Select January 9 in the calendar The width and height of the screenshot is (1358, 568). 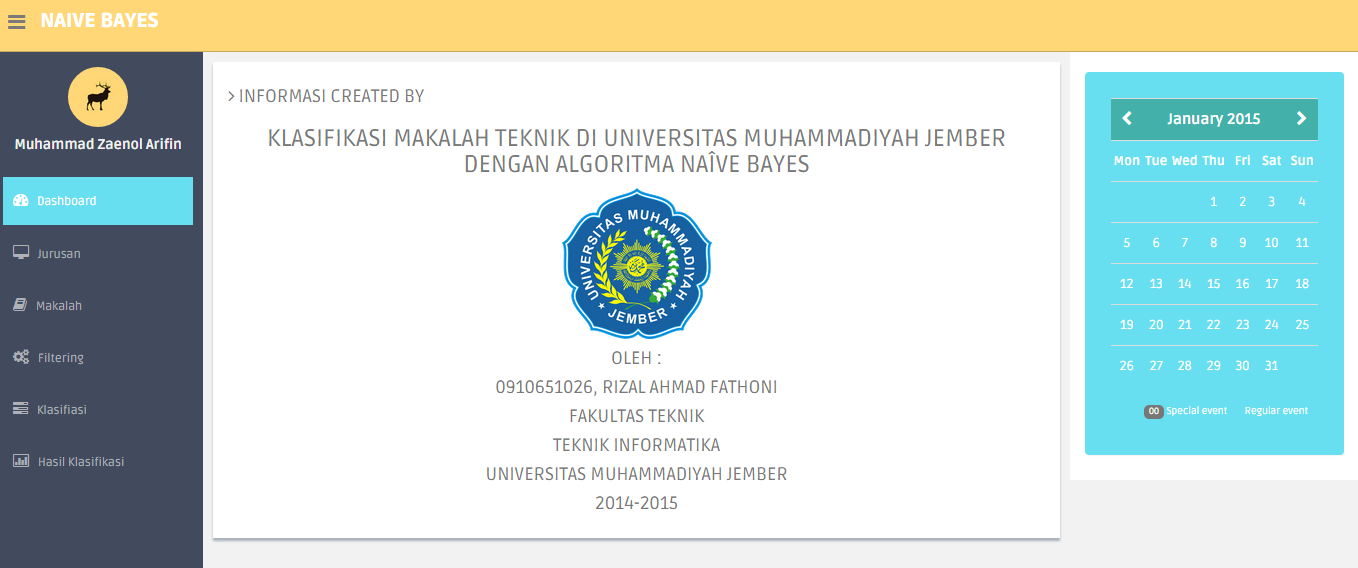tap(1242, 242)
